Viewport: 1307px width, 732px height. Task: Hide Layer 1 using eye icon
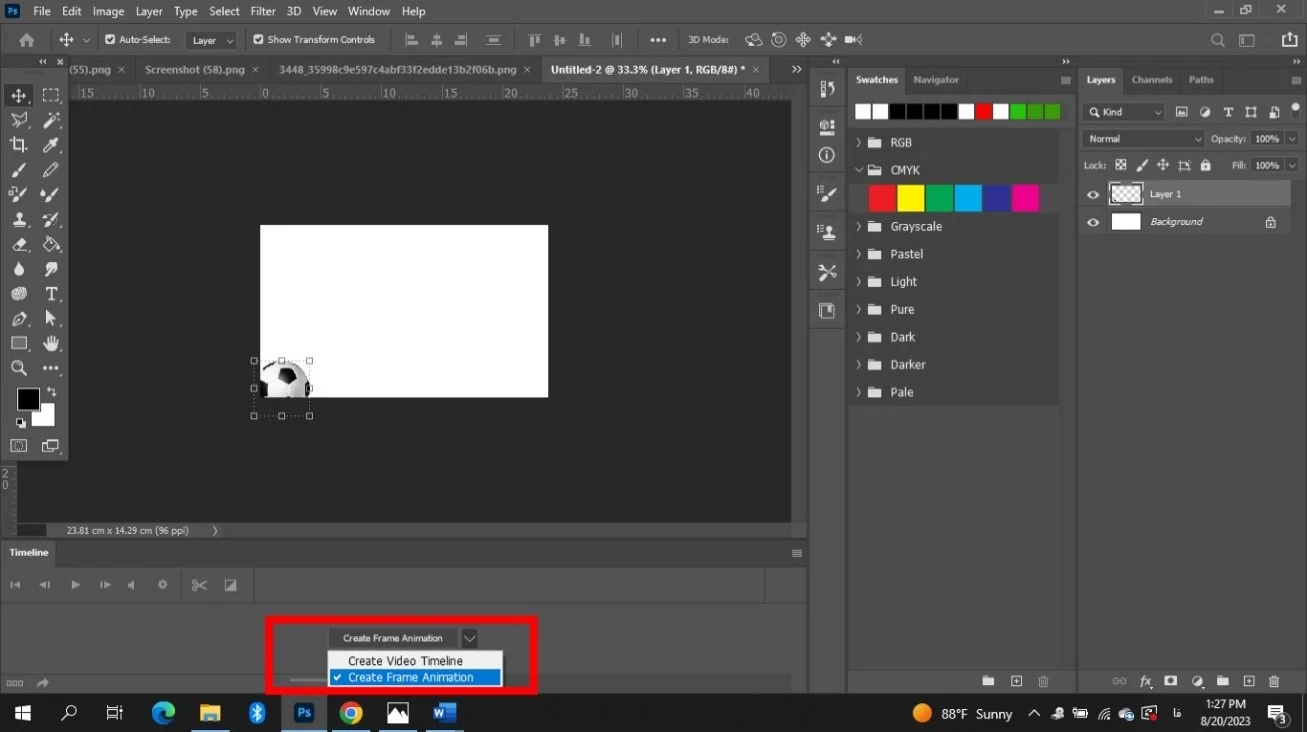[1093, 194]
